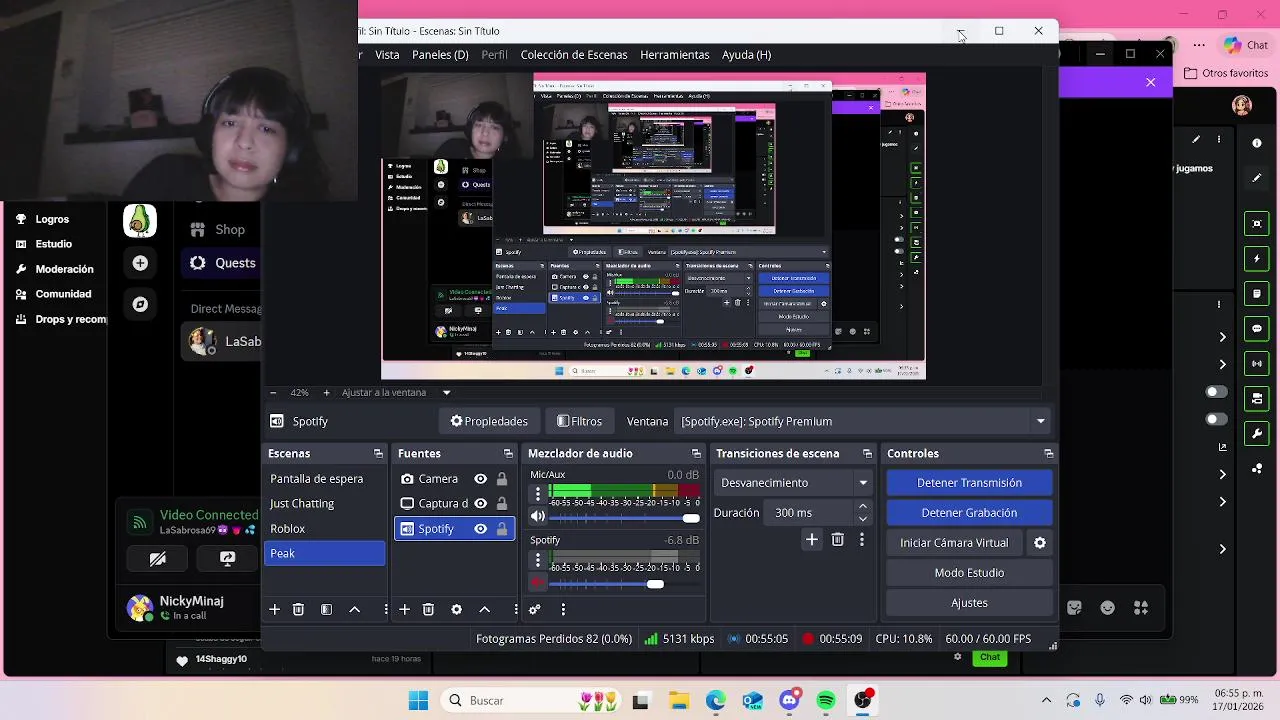Move selected source up in Fuentes

484,609
